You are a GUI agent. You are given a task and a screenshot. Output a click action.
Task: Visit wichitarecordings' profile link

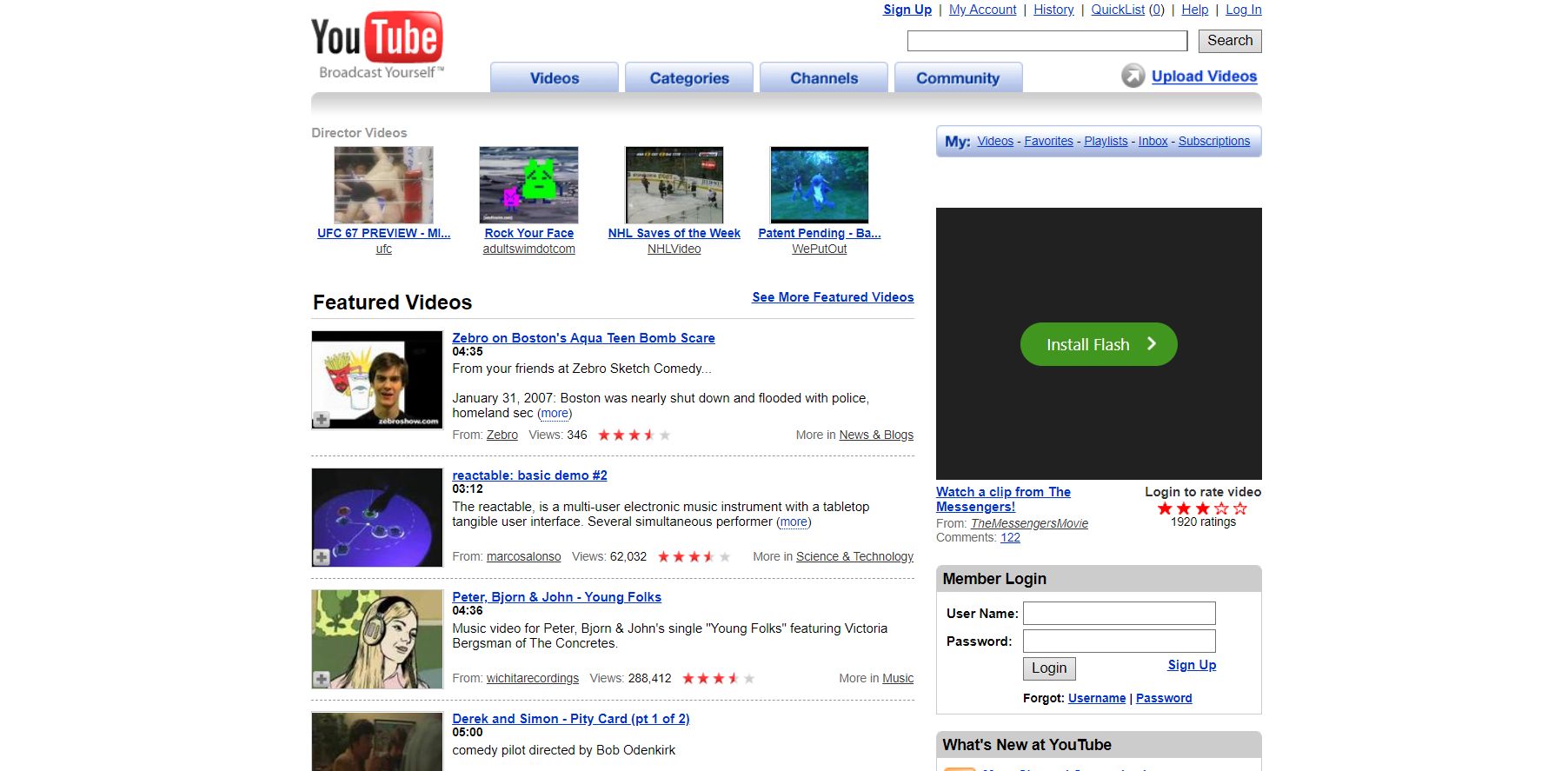click(x=533, y=678)
